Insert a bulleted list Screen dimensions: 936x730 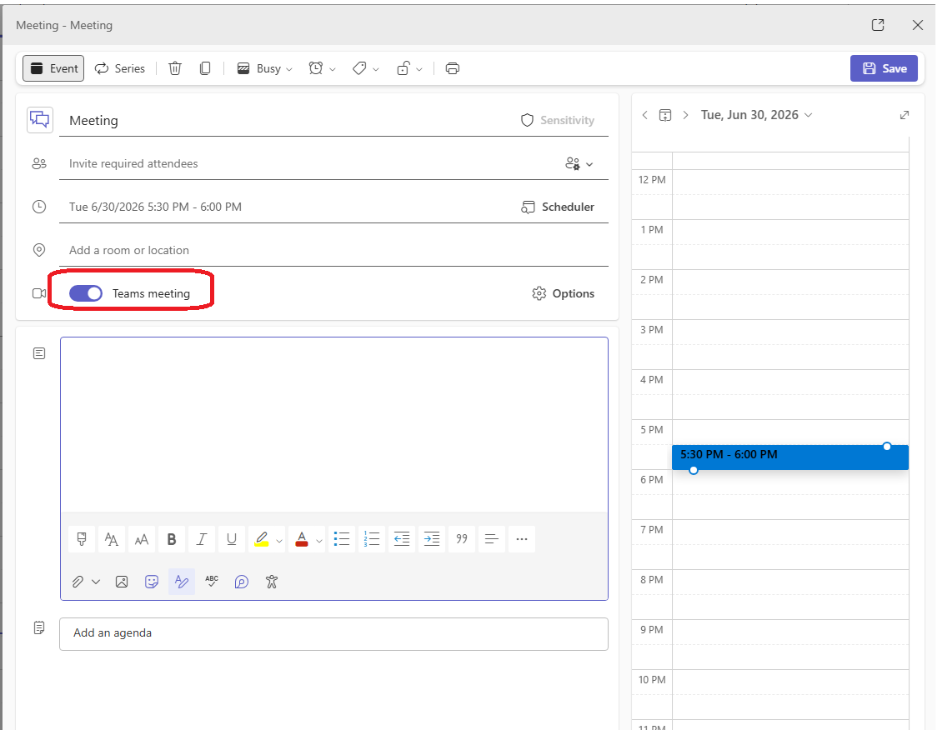tap(341, 539)
